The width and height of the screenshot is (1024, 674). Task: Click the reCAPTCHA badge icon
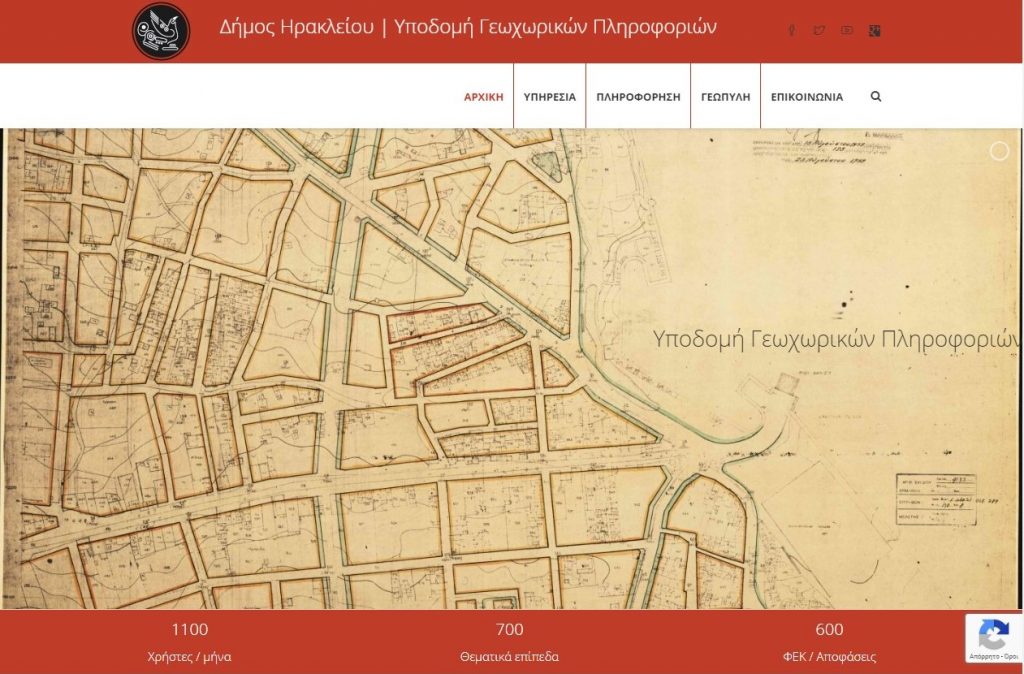[994, 635]
